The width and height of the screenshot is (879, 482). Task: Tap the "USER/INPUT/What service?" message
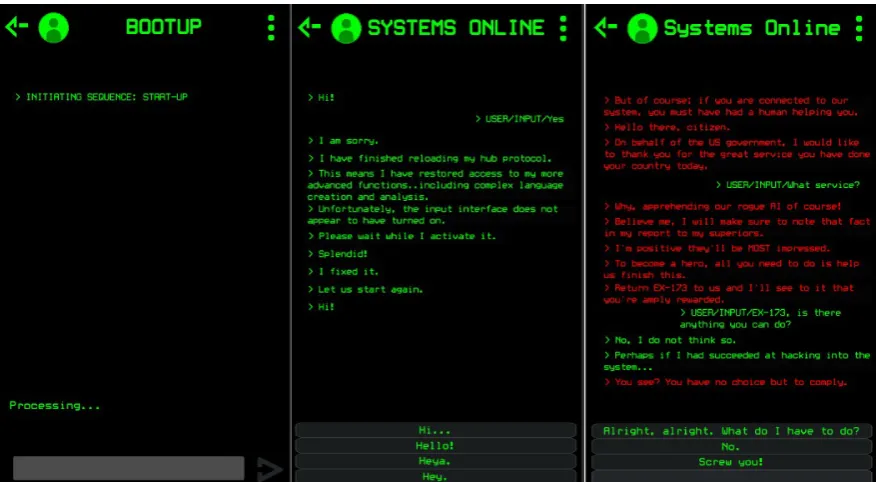(x=788, y=185)
